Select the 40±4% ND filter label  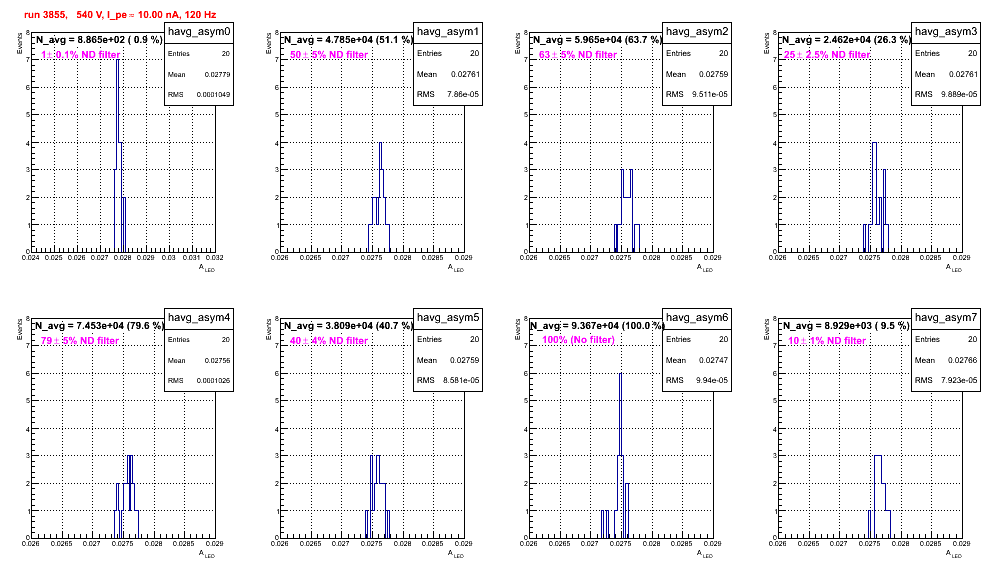pyautogui.click(x=329, y=341)
